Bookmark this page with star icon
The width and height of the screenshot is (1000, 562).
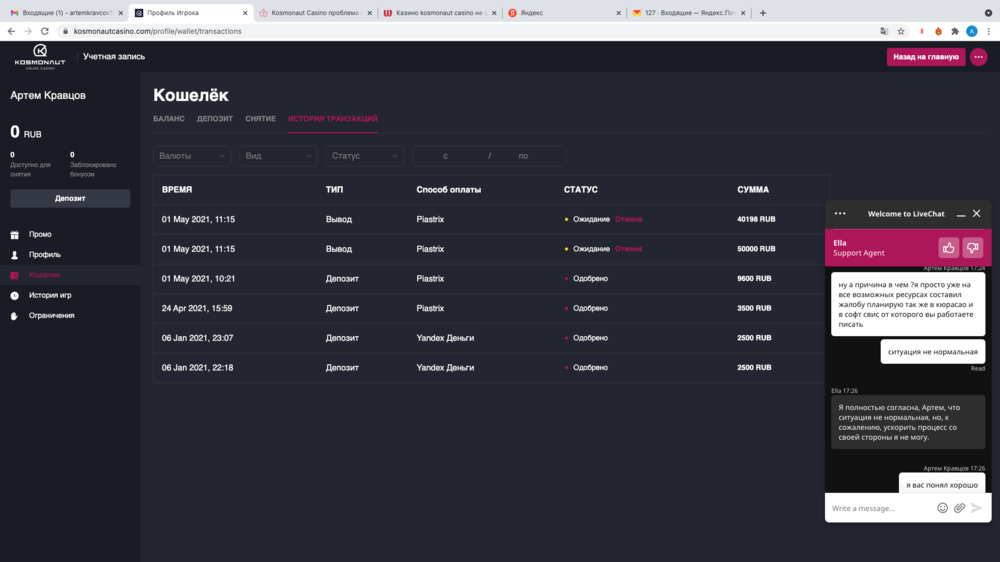[x=901, y=31]
